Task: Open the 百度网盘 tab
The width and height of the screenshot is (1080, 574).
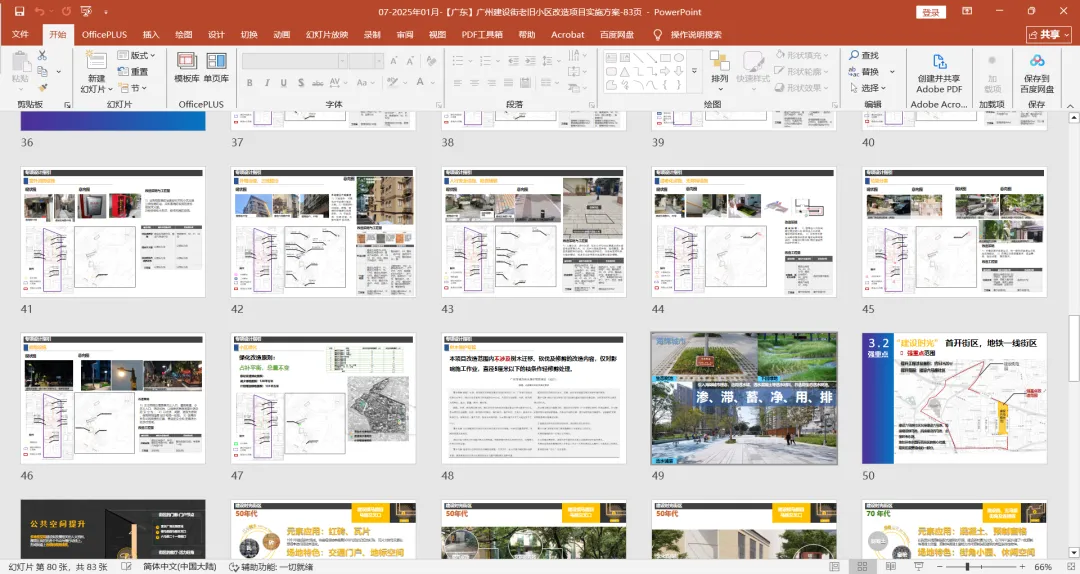Action: coord(616,34)
